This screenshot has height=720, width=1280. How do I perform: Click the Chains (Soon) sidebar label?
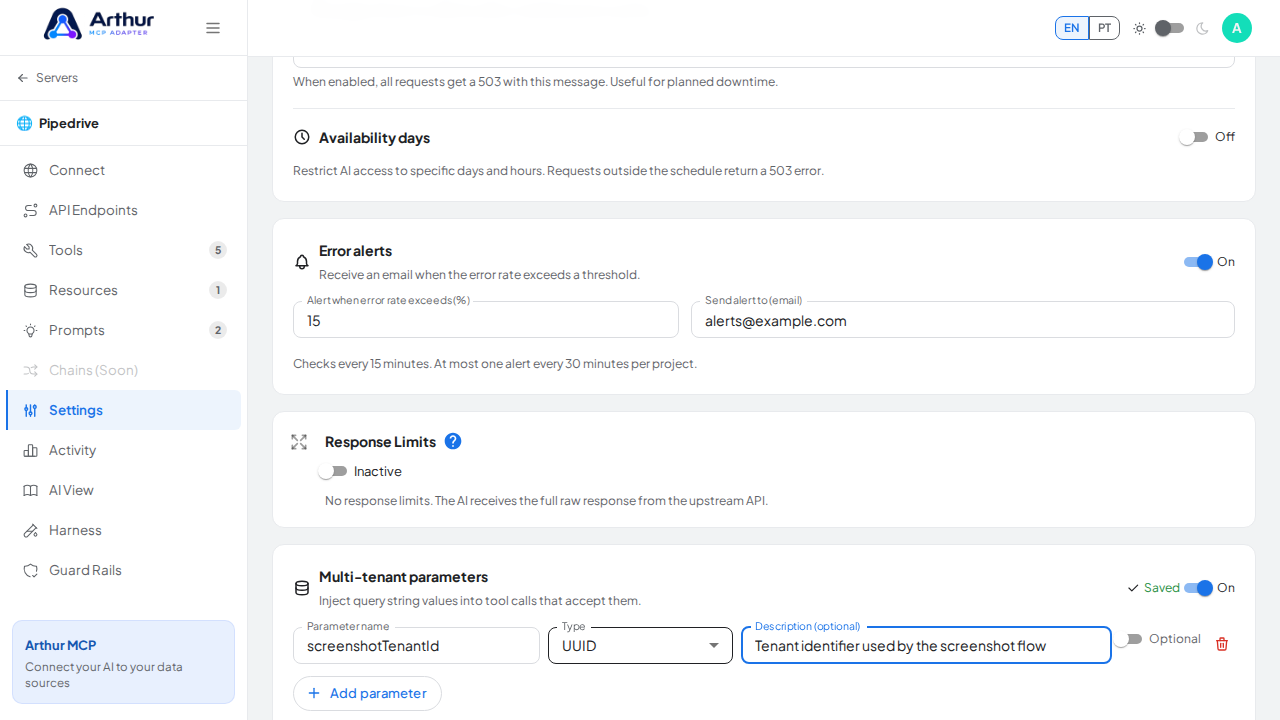point(94,370)
